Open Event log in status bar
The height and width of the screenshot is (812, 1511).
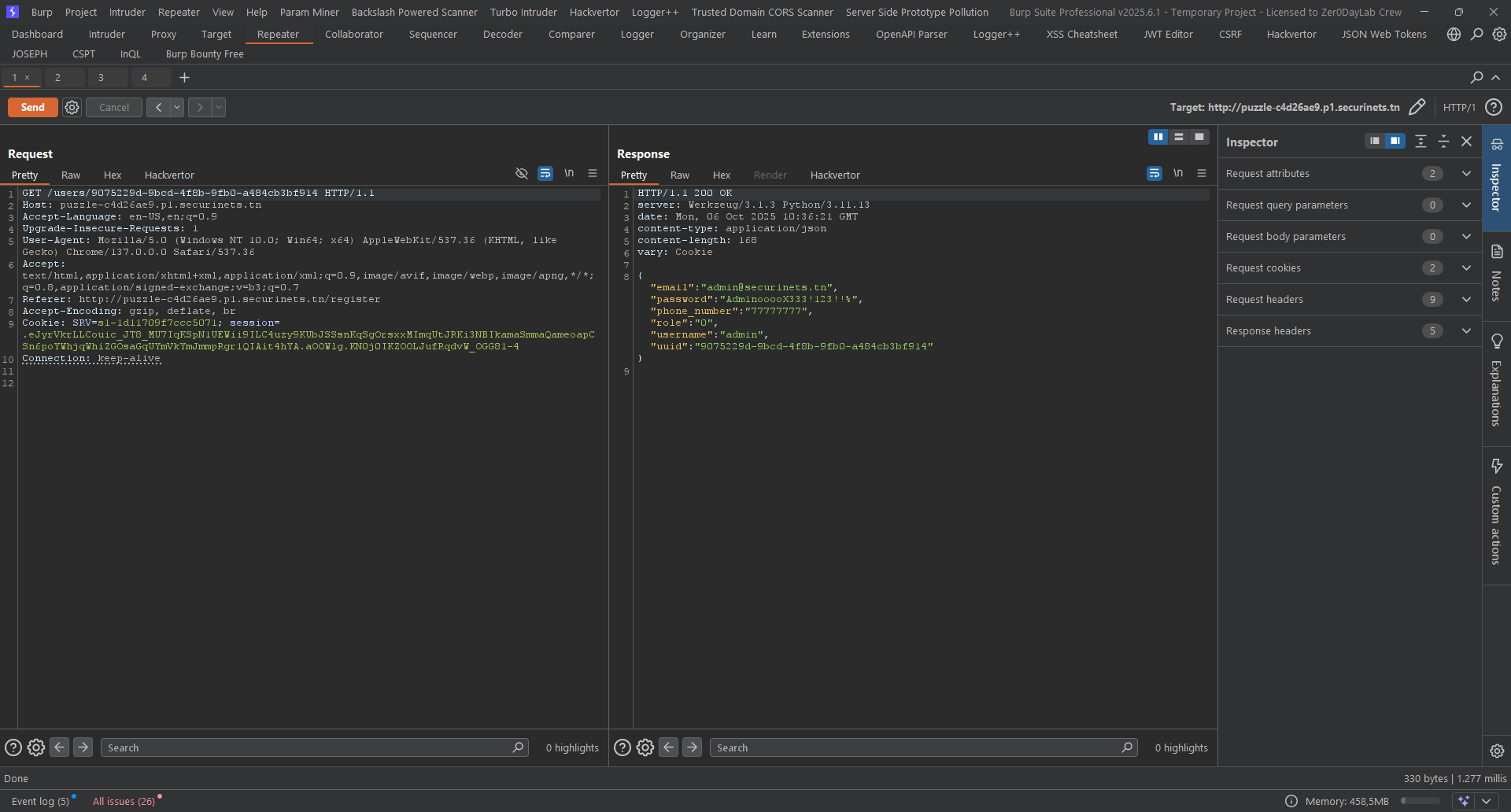(x=40, y=801)
